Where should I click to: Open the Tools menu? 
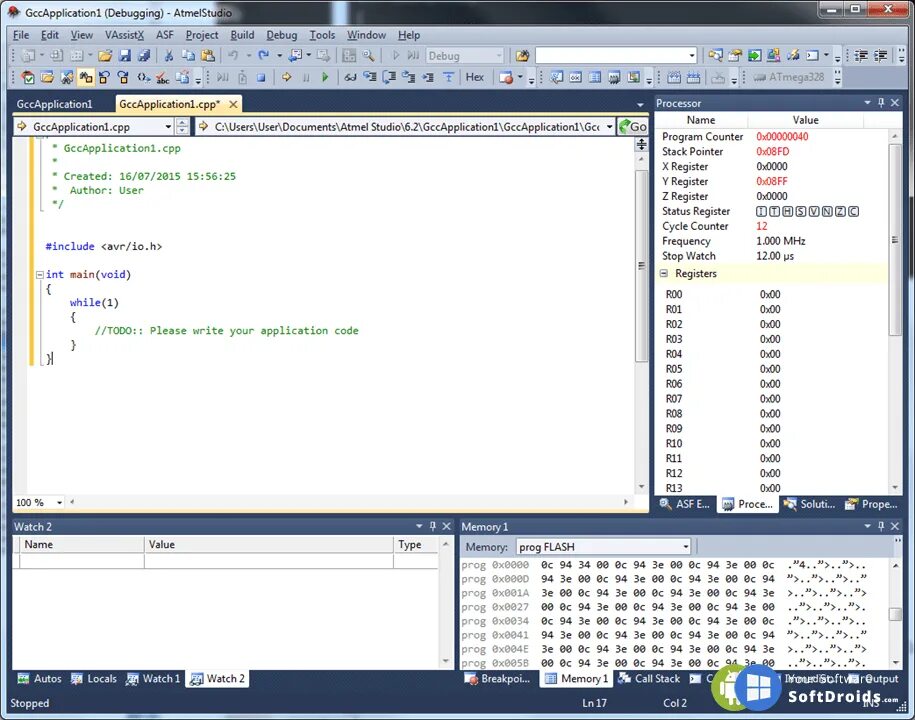tap(322, 35)
